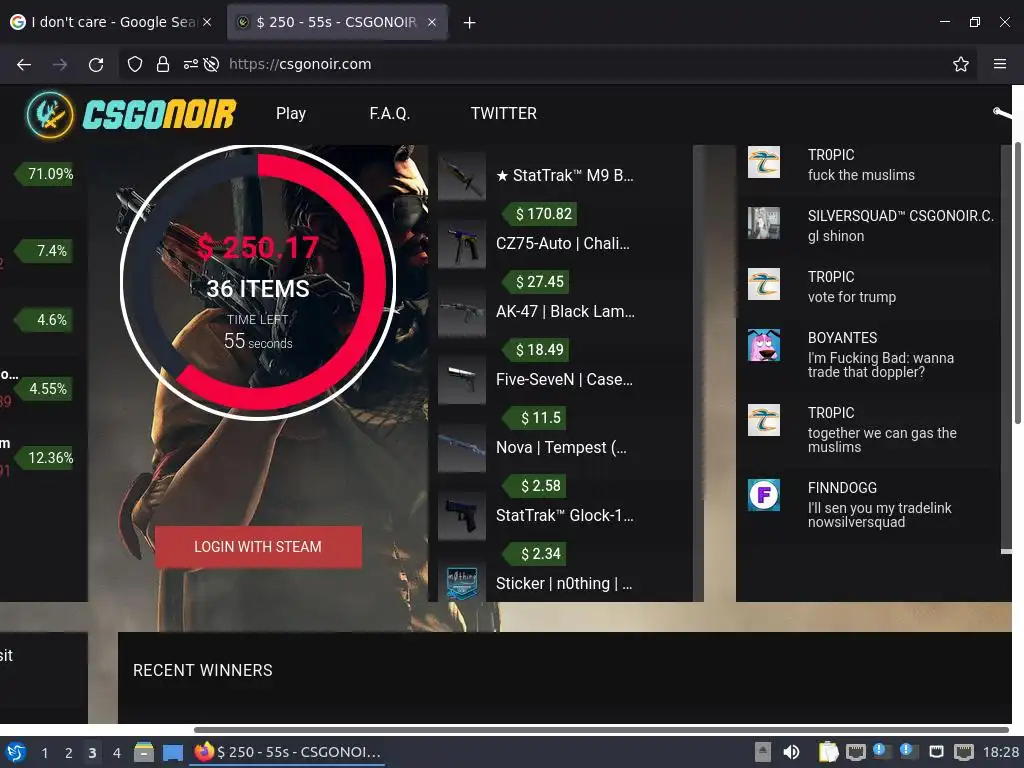
Task: Click BOYANTES's pink dog avatar
Action: [x=763, y=345]
